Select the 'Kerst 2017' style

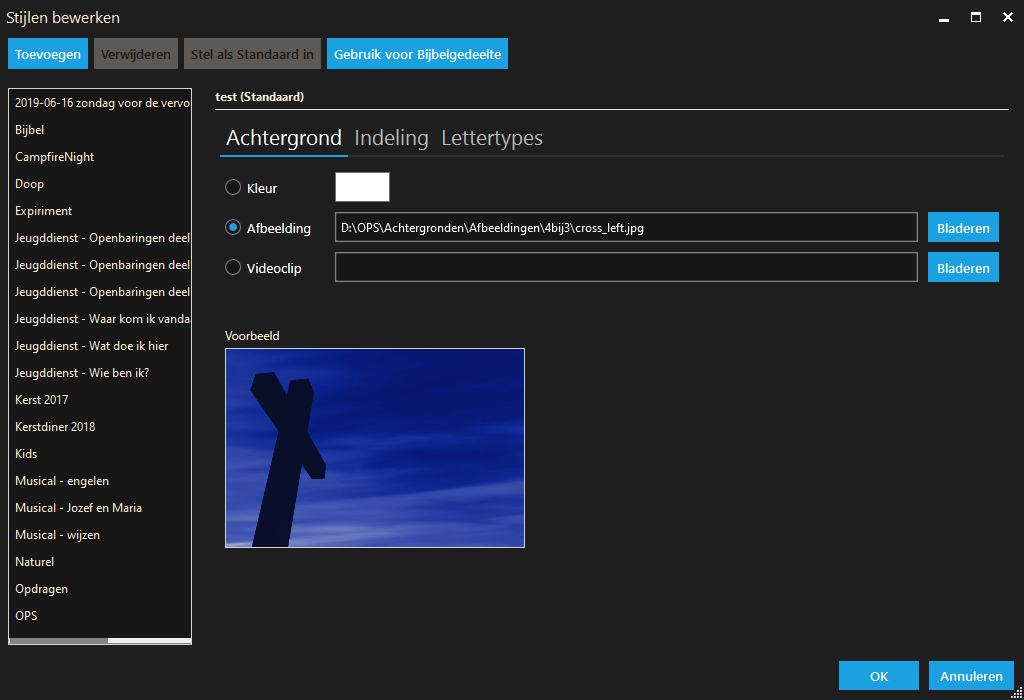(x=100, y=400)
